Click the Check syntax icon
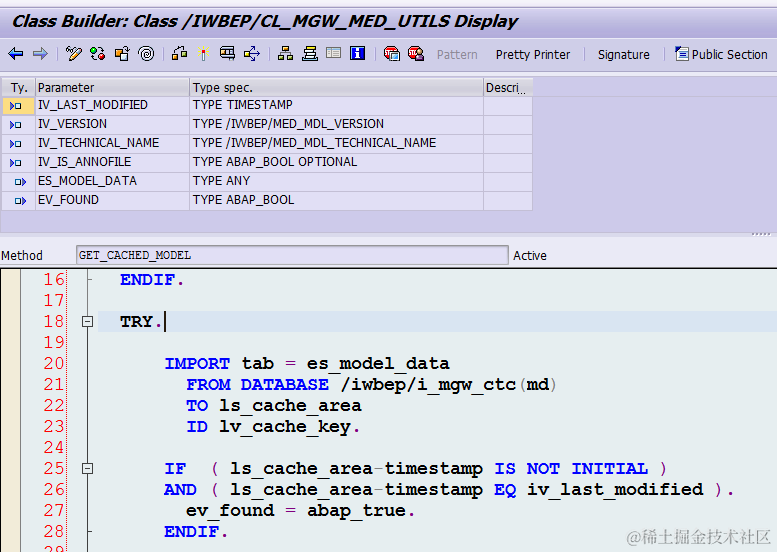 point(179,53)
